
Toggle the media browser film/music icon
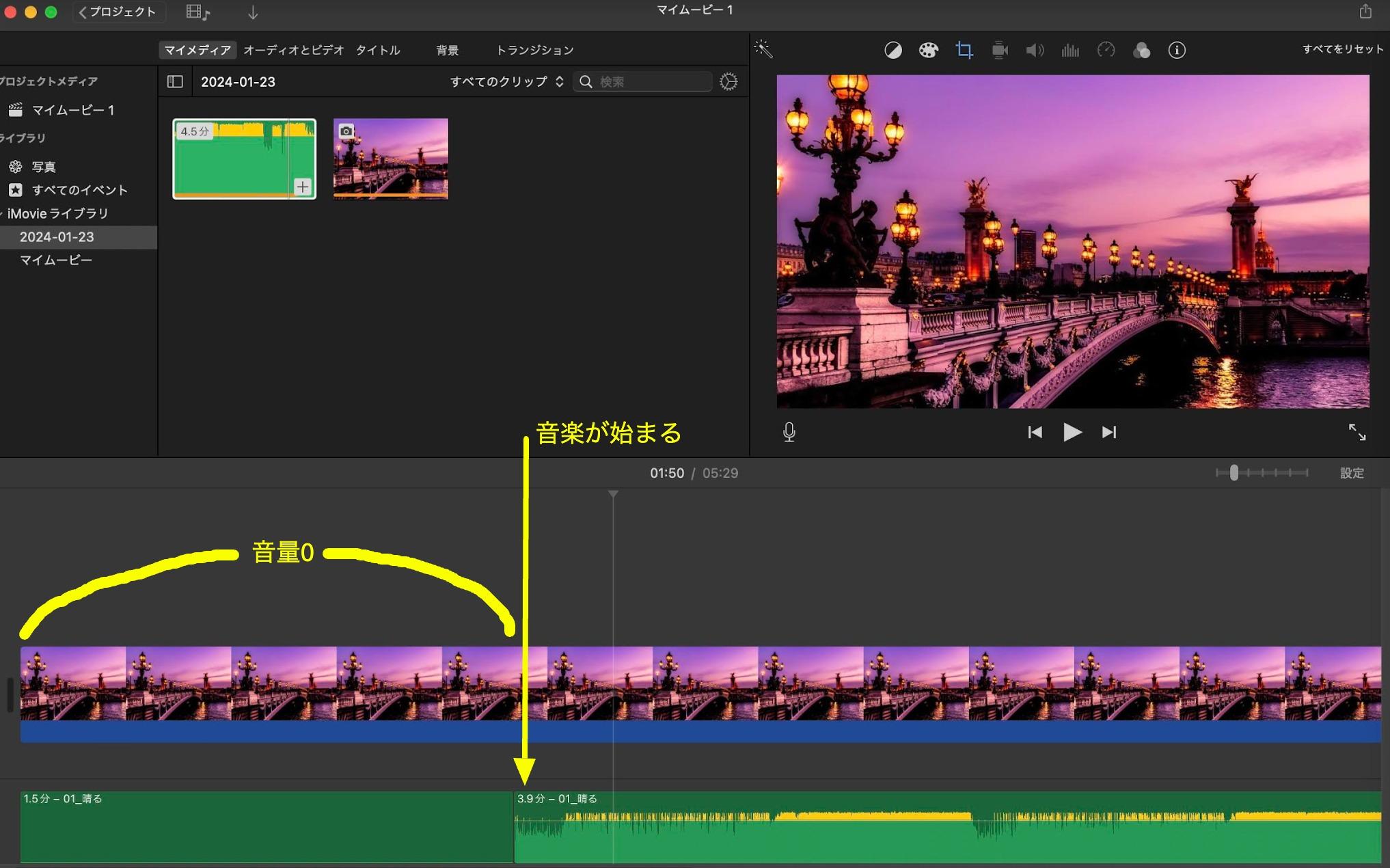198,12
